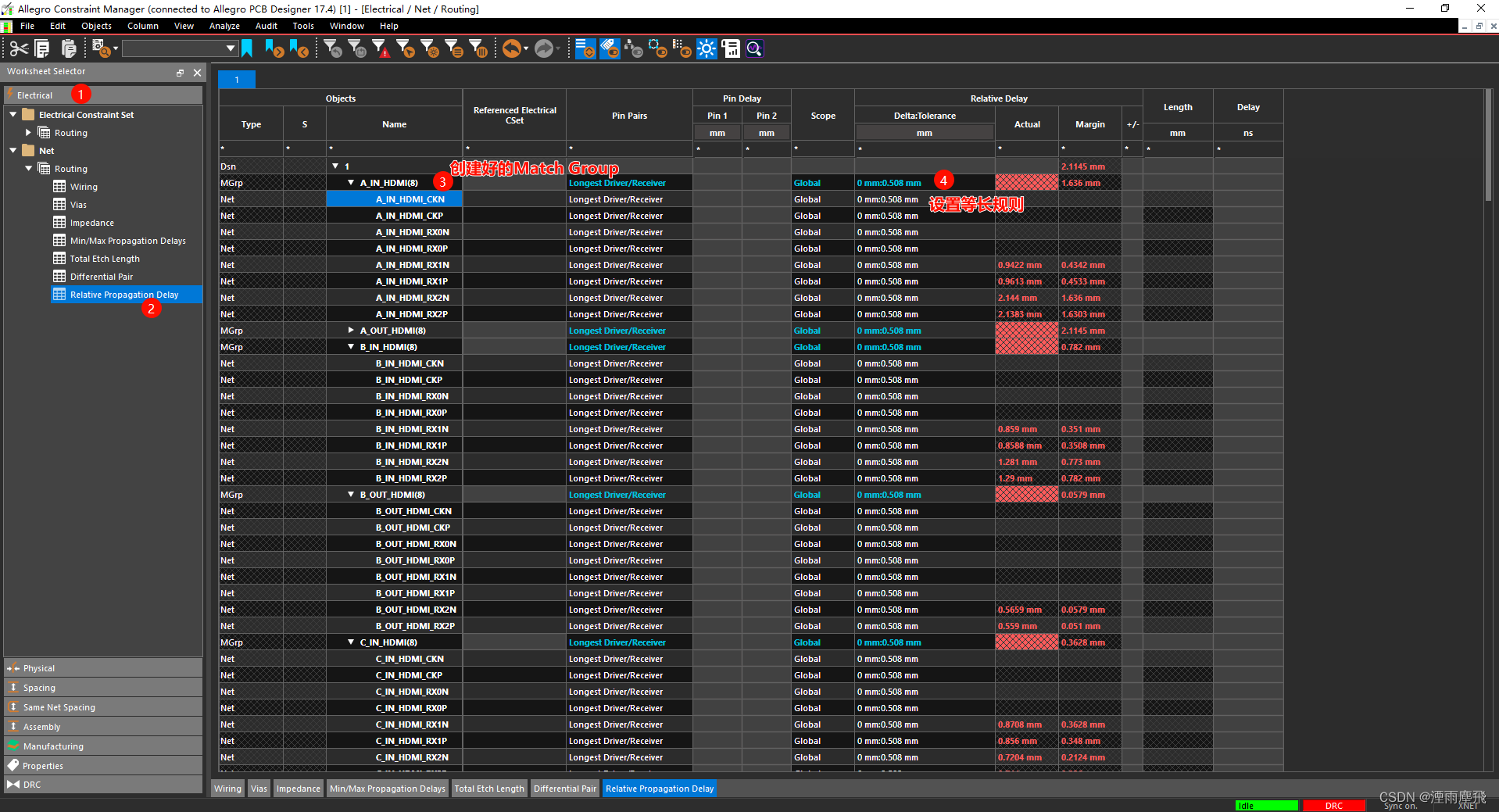Click the clear filter funnel icon

(x=332, y=48)
